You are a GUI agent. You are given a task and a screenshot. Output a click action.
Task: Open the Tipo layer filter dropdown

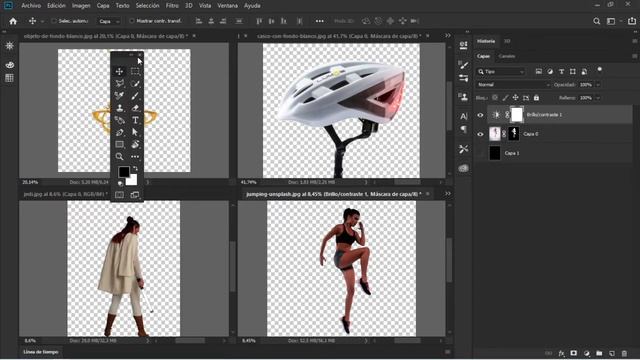point(501,71)
